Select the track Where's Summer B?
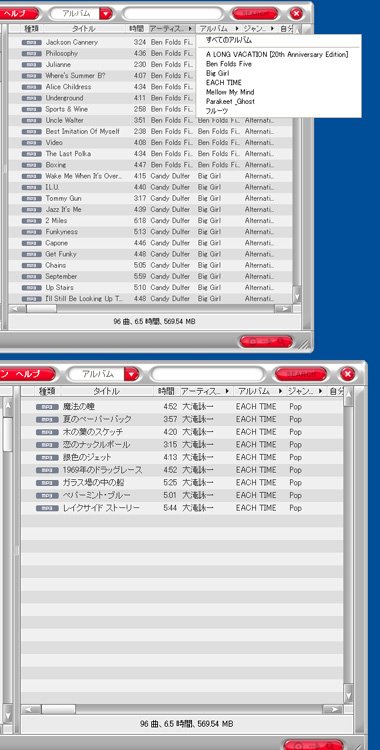 [75, 76]
